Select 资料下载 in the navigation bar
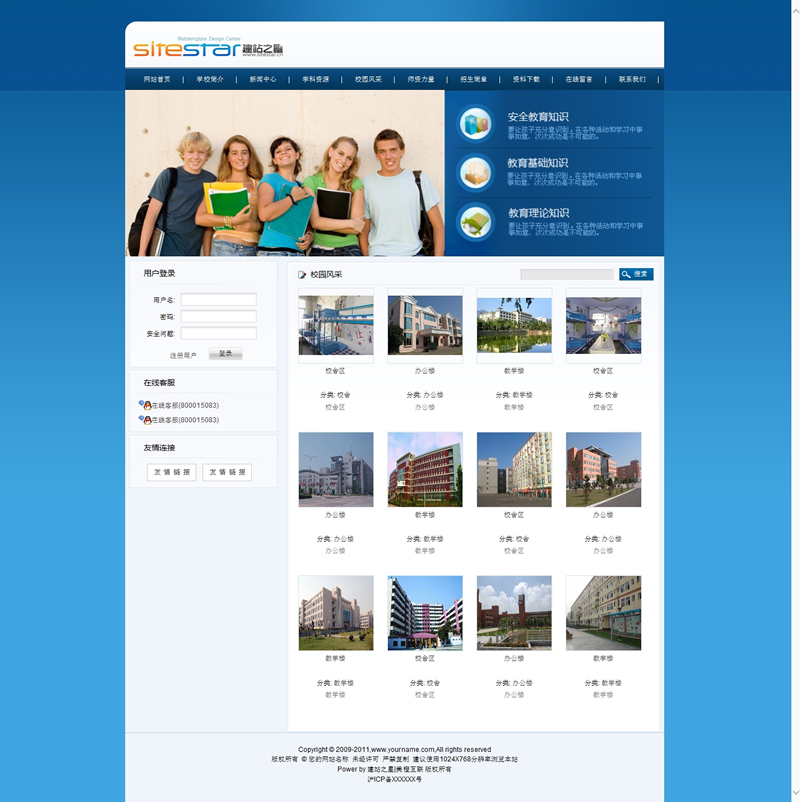The image size is (800, 802). [526, 79]
